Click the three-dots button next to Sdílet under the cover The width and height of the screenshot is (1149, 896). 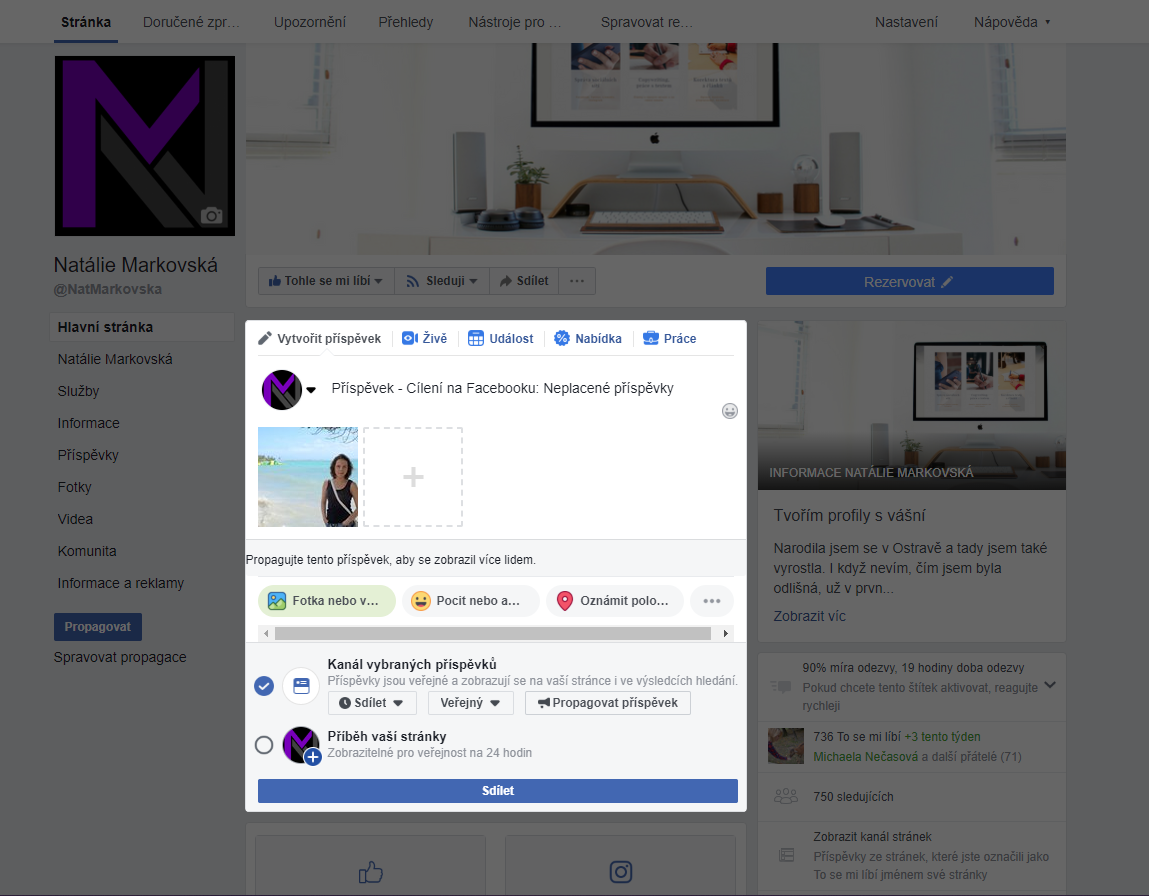click(577, 281)
